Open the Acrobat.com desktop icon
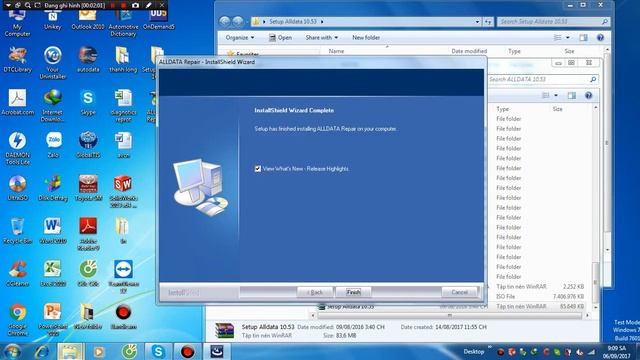 18,102
